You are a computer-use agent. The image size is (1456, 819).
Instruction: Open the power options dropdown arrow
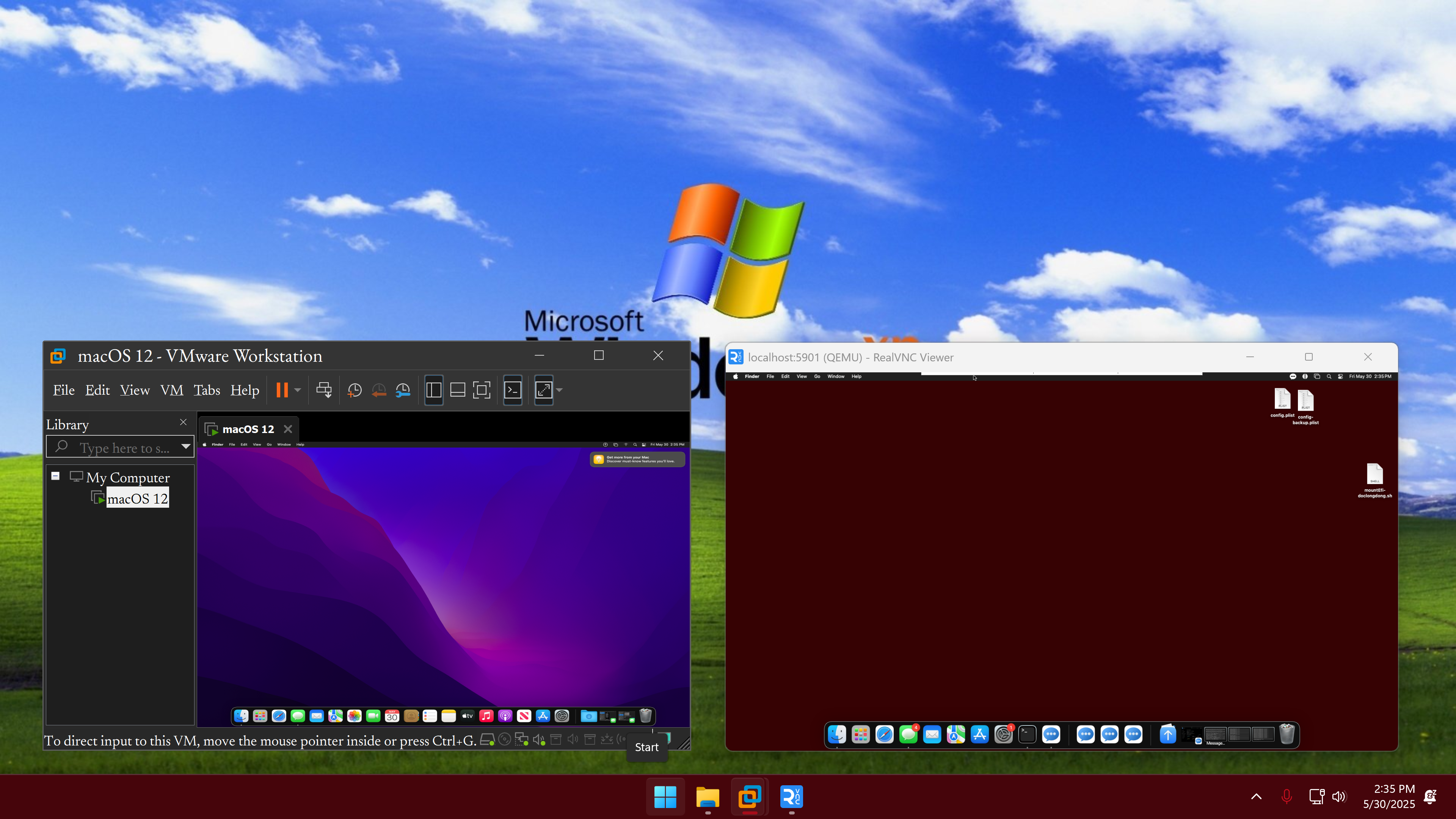(x=298, y=390)
